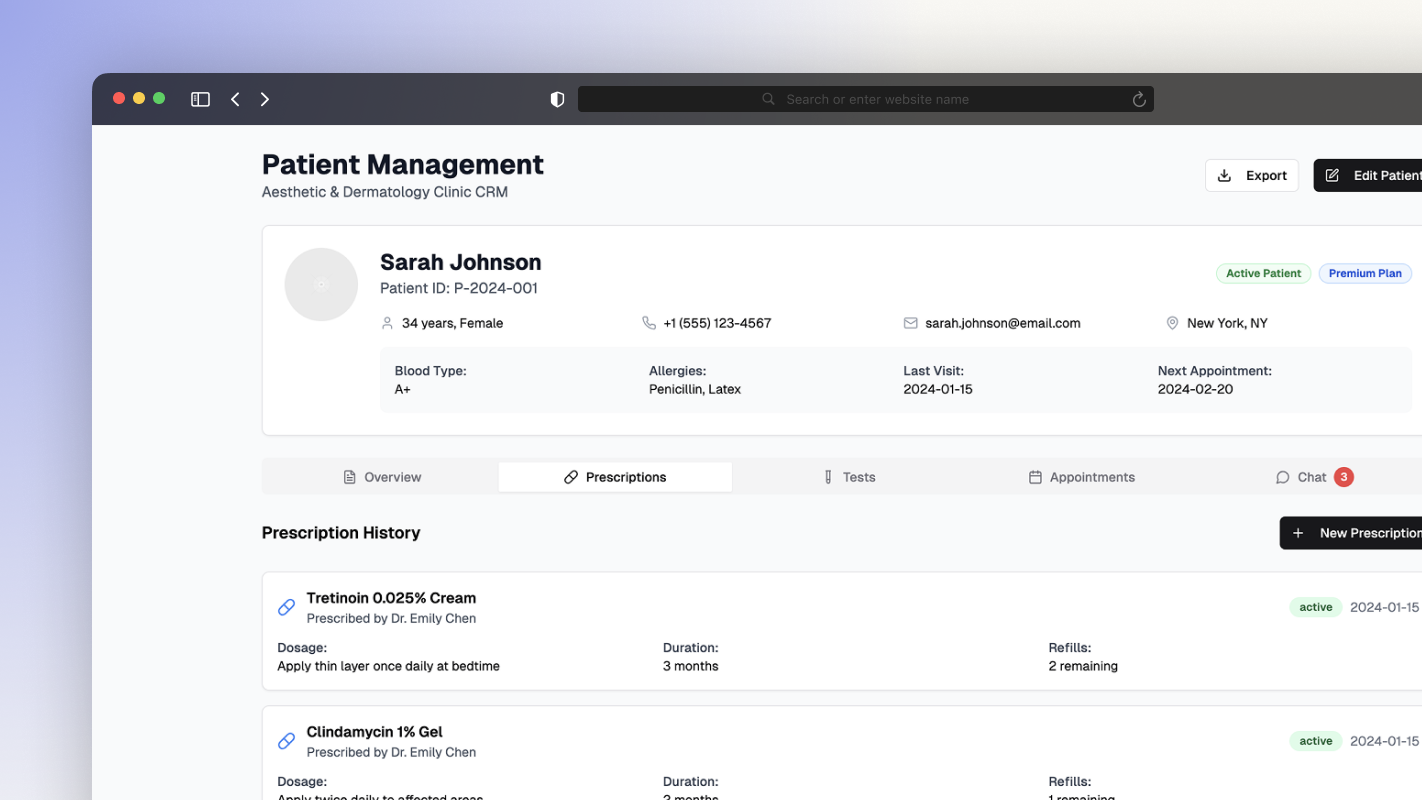The image size is (1422, 800).
Task: Click the pill icon beside Clindamycin 1% Gel
Action: pos(287,741)
